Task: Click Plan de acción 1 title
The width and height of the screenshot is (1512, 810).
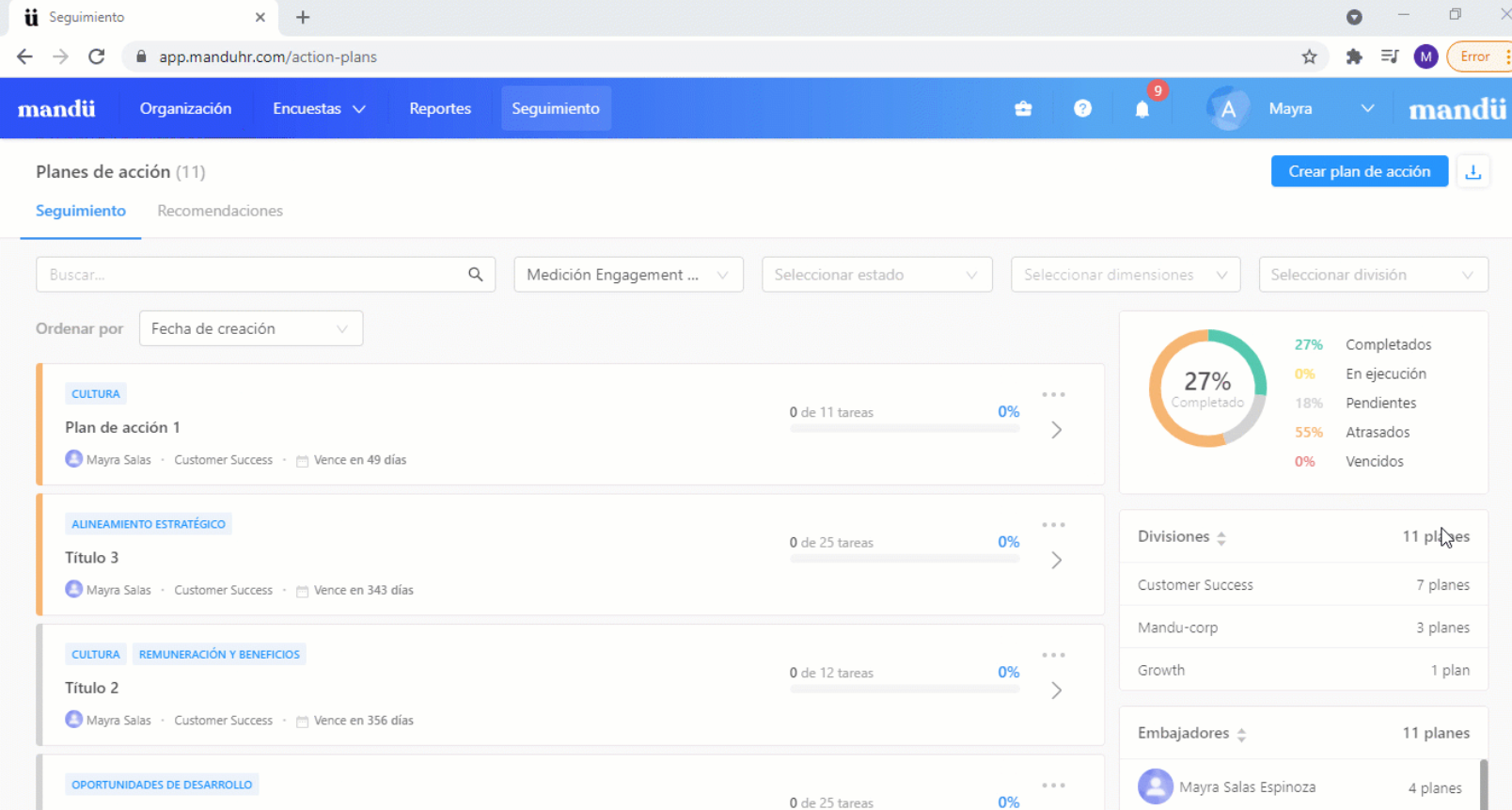Action: (x=122, y=427)
